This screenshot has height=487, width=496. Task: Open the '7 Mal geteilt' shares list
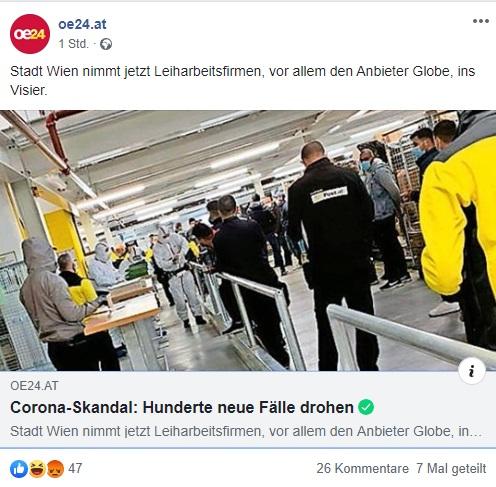451,468
